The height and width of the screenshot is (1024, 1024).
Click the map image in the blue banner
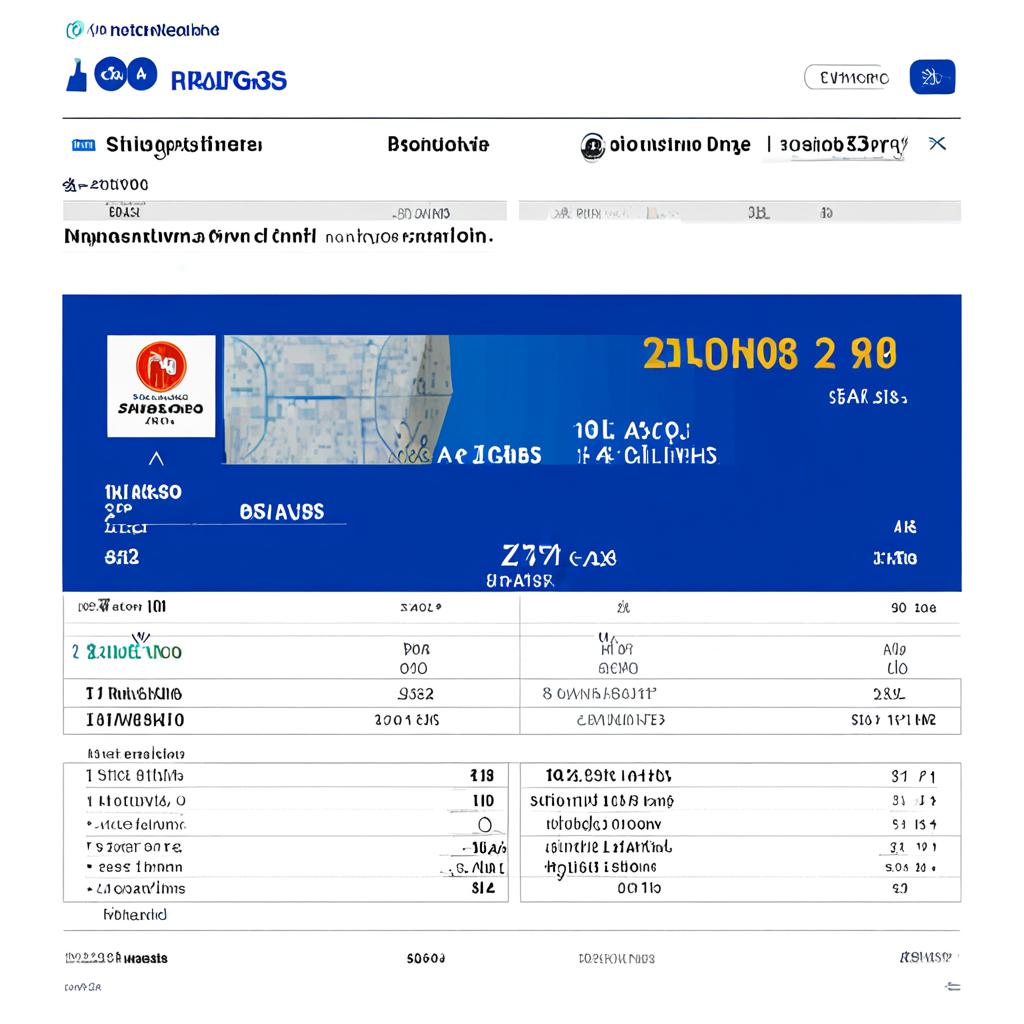click(x=337, y=399)
